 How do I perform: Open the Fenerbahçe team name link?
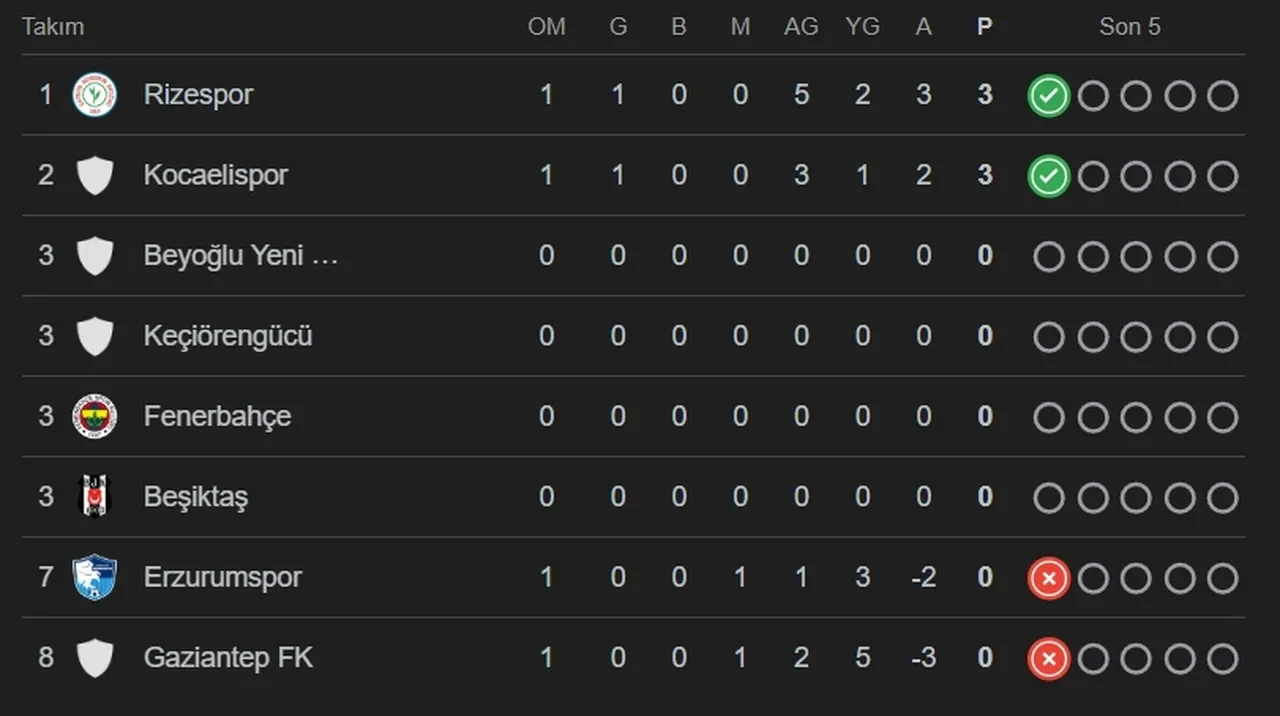coord(217,416)
